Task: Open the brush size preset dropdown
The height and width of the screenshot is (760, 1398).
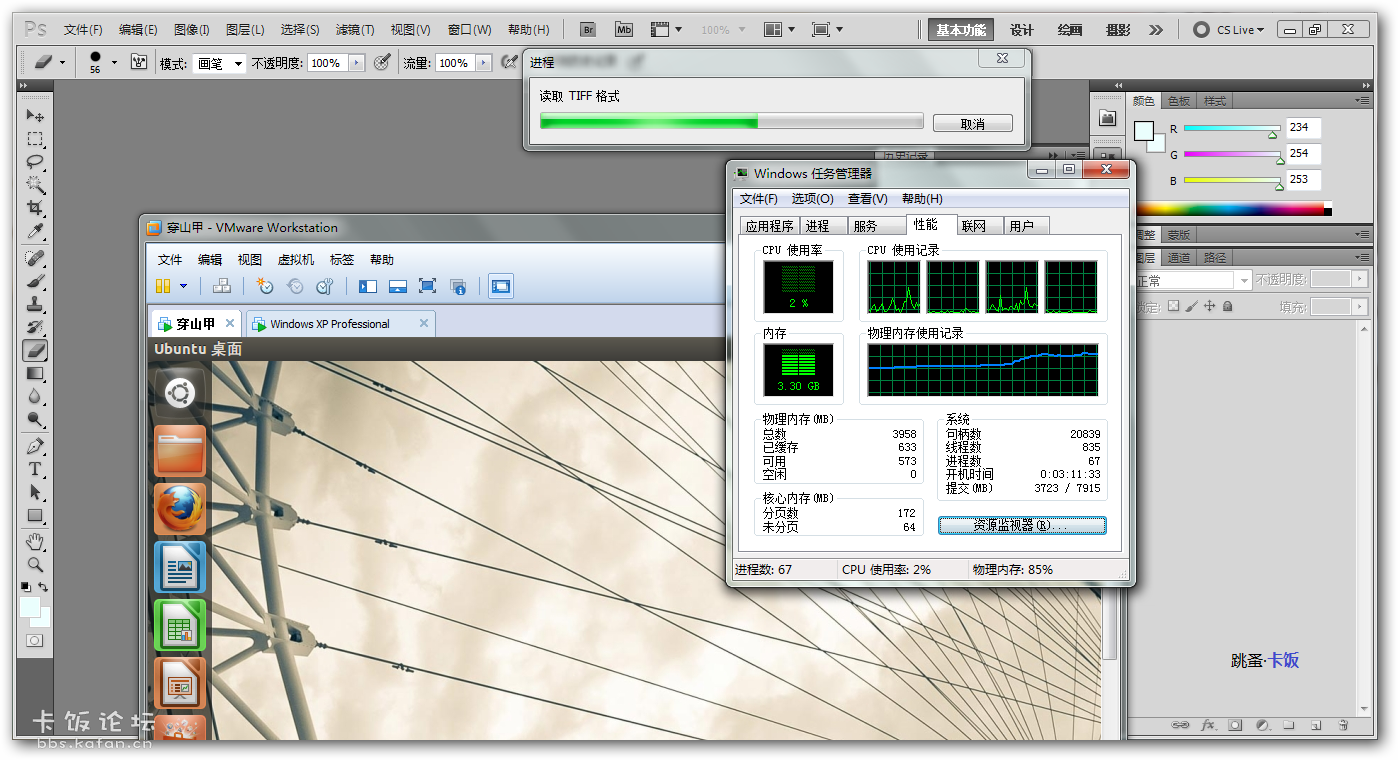Action: (114, 63)
